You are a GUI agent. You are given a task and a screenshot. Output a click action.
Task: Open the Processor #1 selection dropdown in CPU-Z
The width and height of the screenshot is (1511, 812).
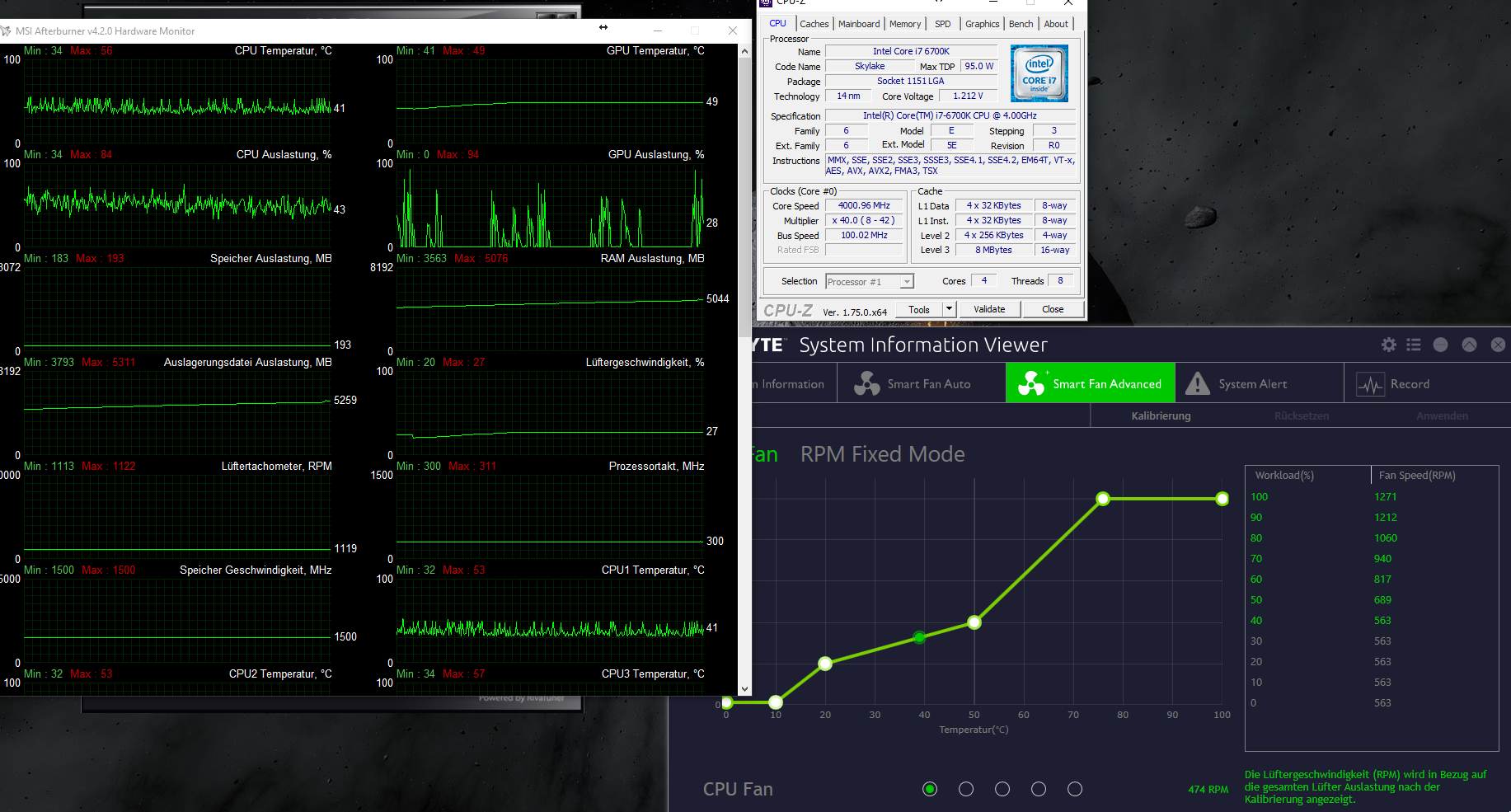869,282
